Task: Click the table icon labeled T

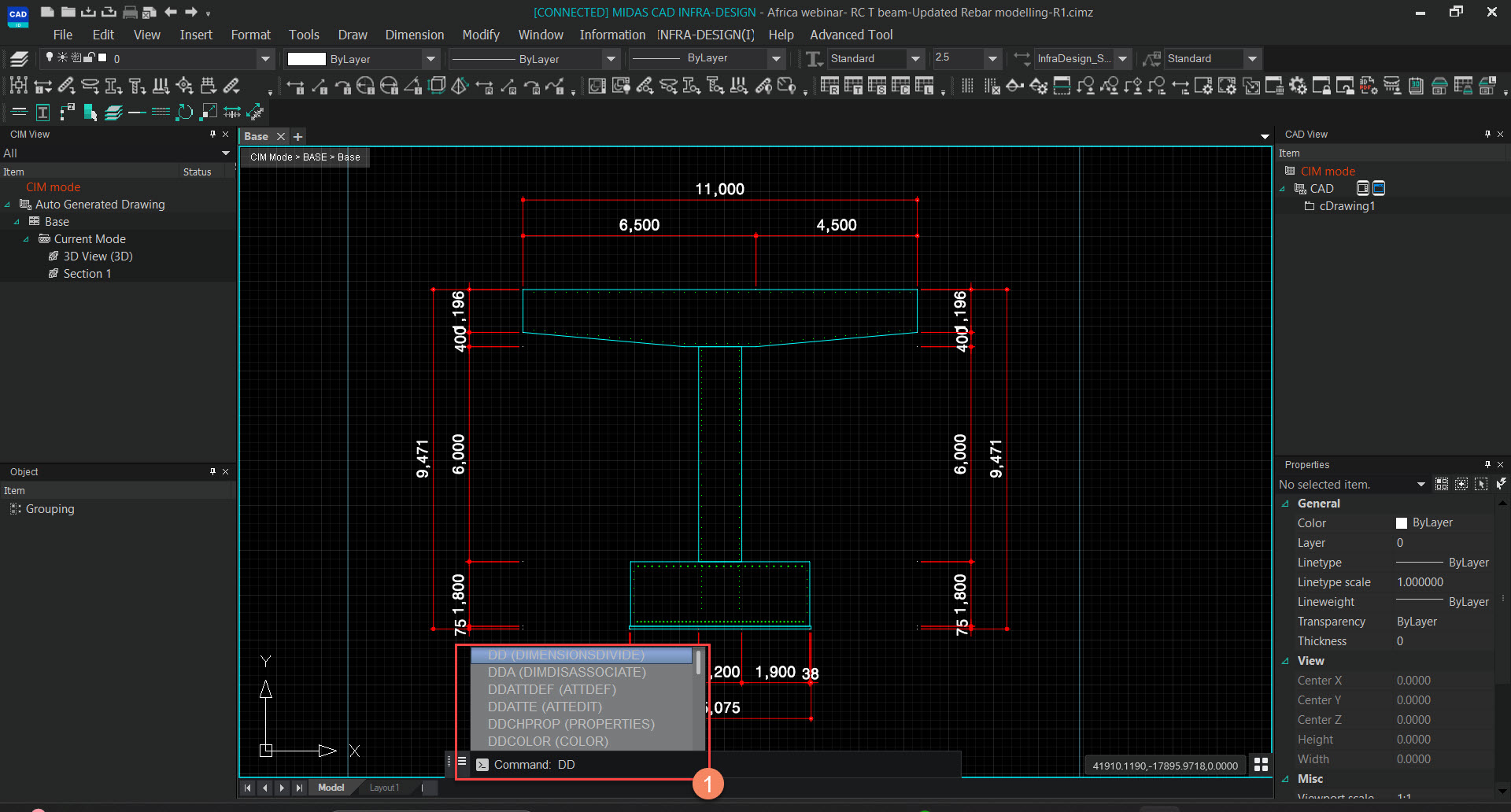Action: 854,86
